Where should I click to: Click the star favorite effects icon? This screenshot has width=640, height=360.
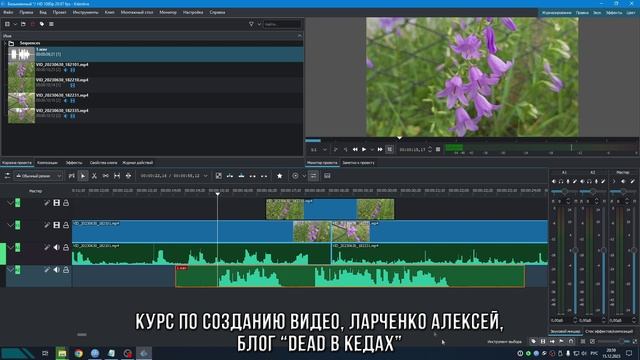point(280,176)
